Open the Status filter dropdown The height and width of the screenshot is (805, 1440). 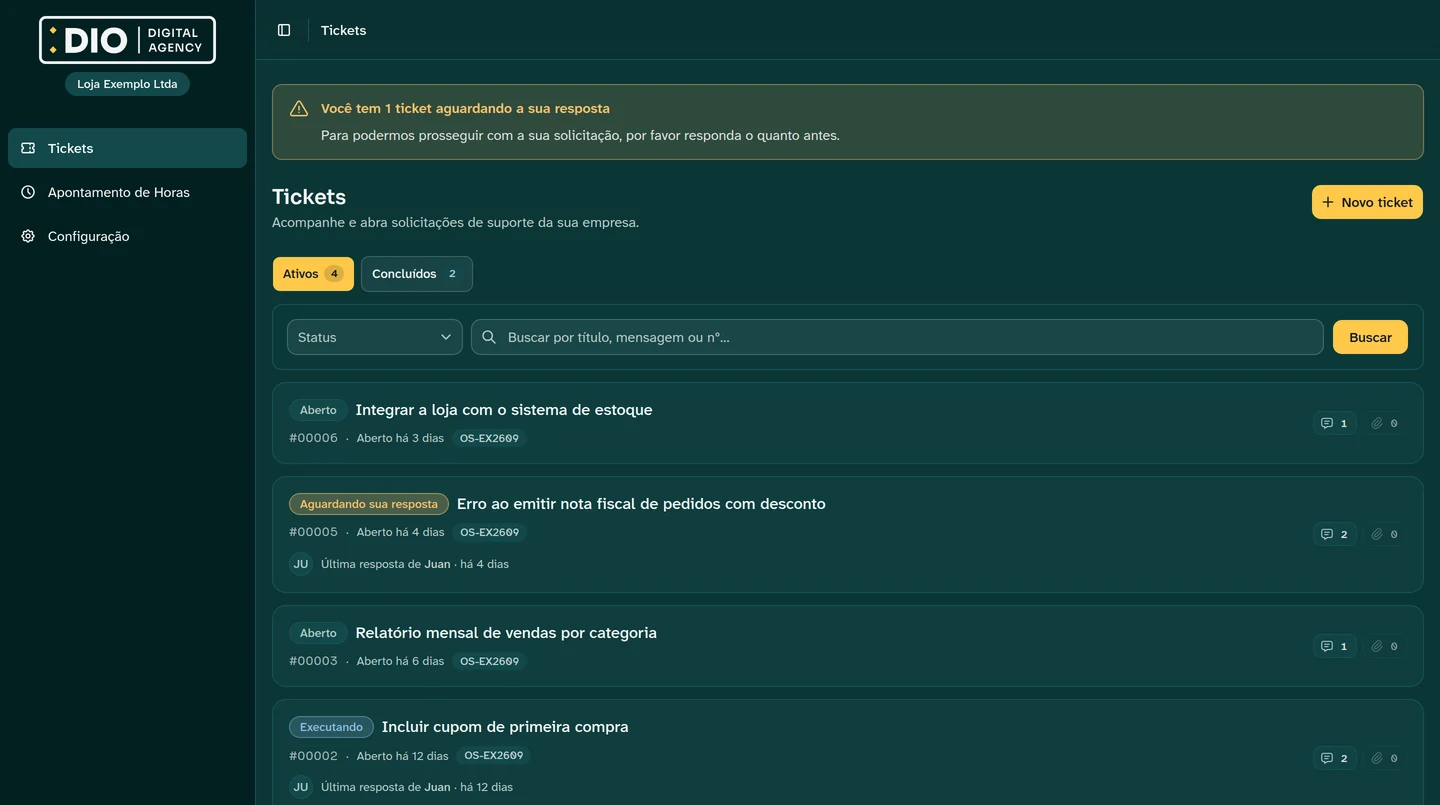(375, 337)
